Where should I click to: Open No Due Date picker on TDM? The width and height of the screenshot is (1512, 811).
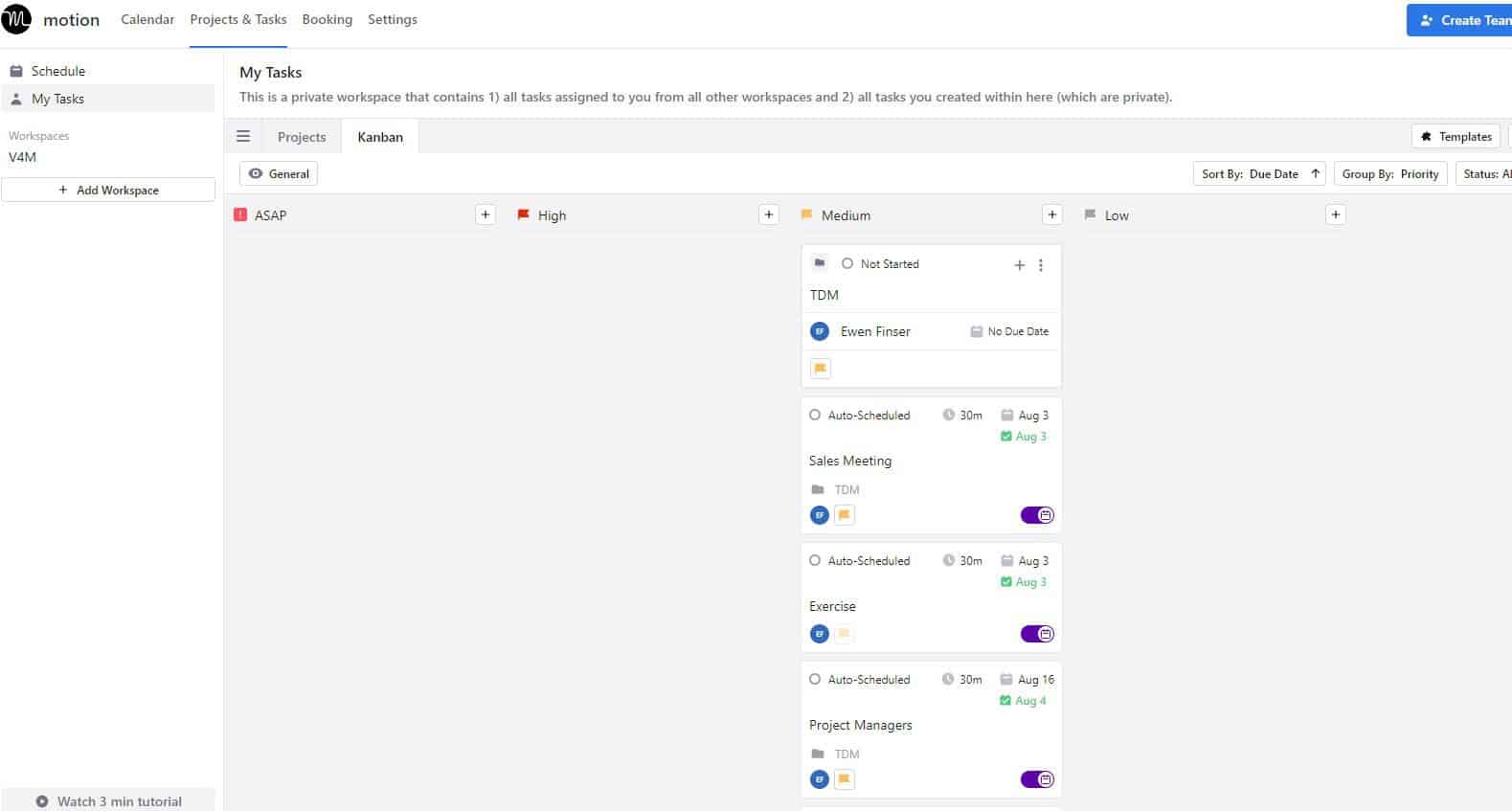[x=1009, y=331]
